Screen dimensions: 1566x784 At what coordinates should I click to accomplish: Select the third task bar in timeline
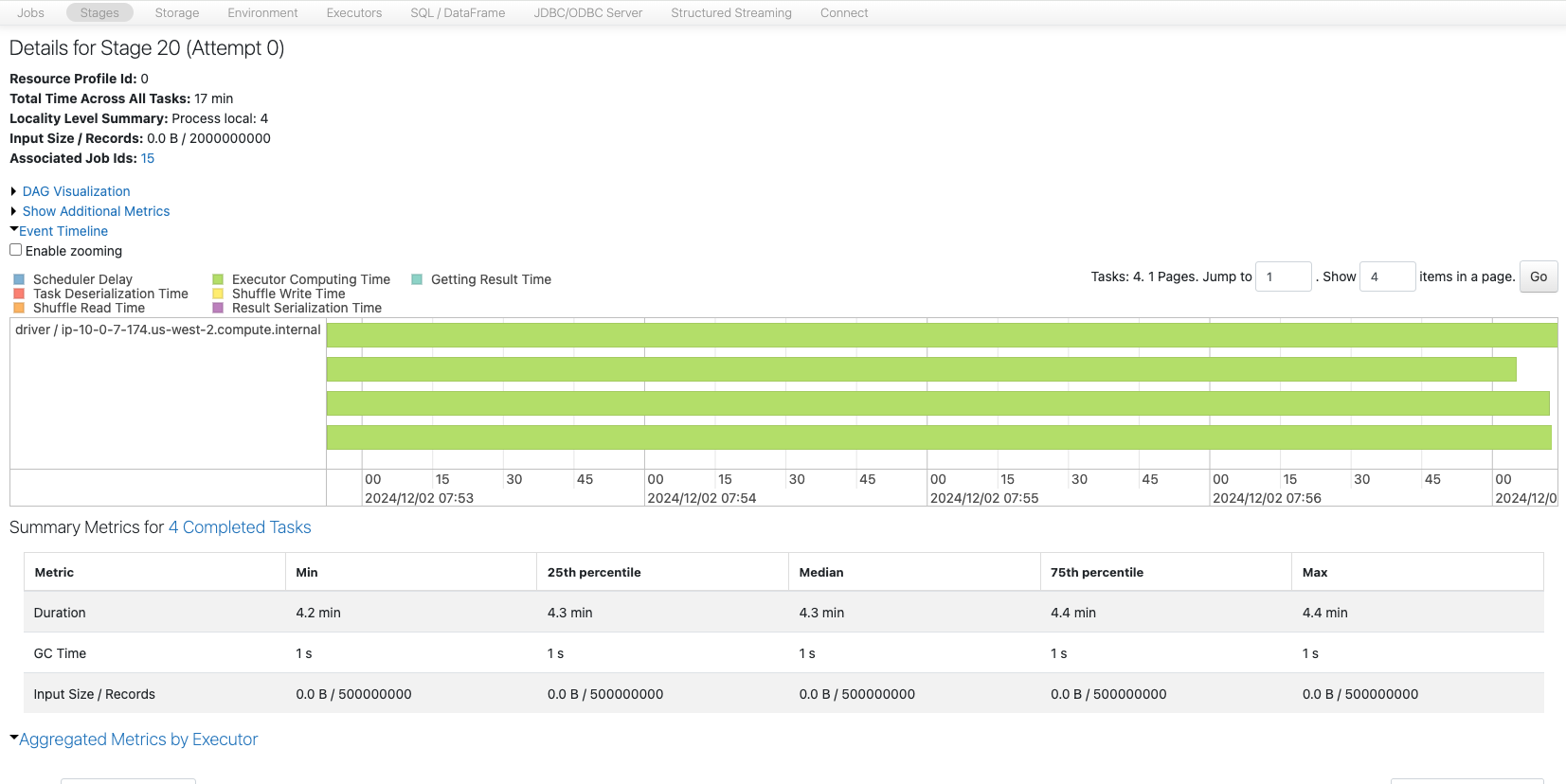coord(938,403)
